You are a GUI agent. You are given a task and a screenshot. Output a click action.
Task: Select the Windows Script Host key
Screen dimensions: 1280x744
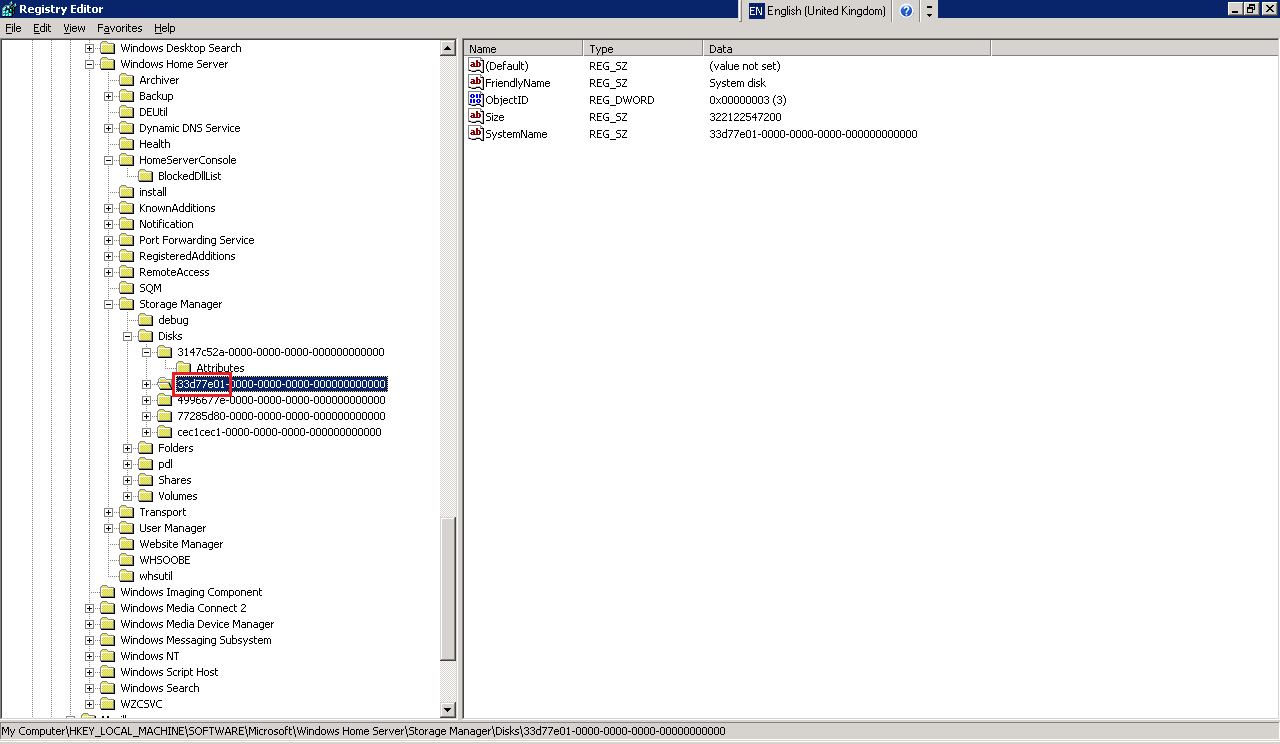point(169,672)
